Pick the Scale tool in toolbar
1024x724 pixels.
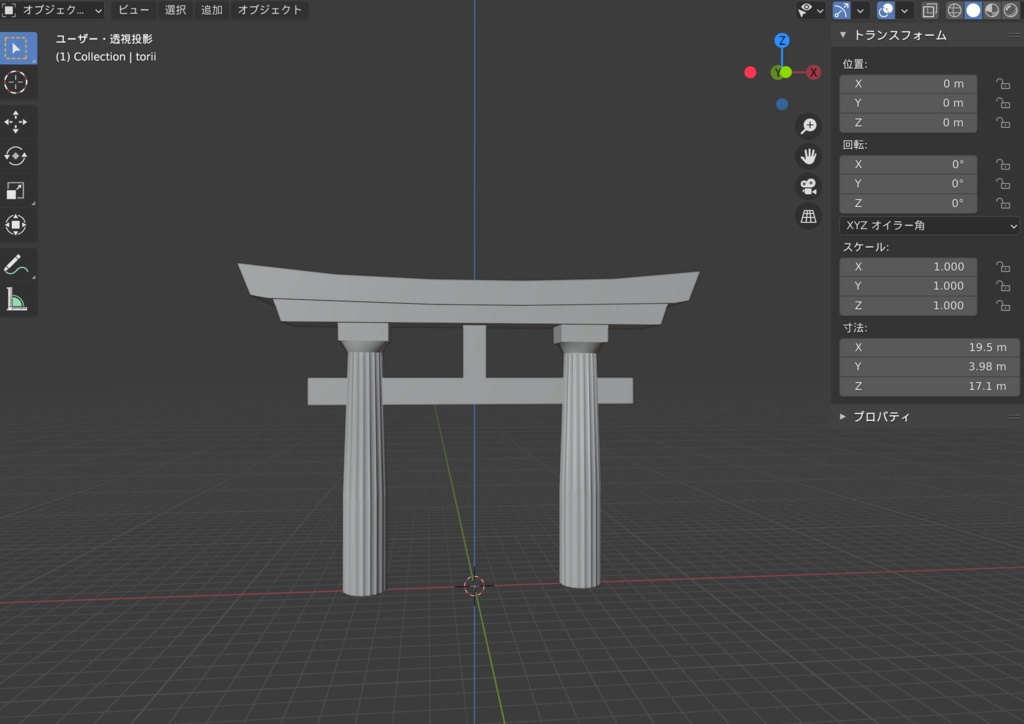(16, 191)
